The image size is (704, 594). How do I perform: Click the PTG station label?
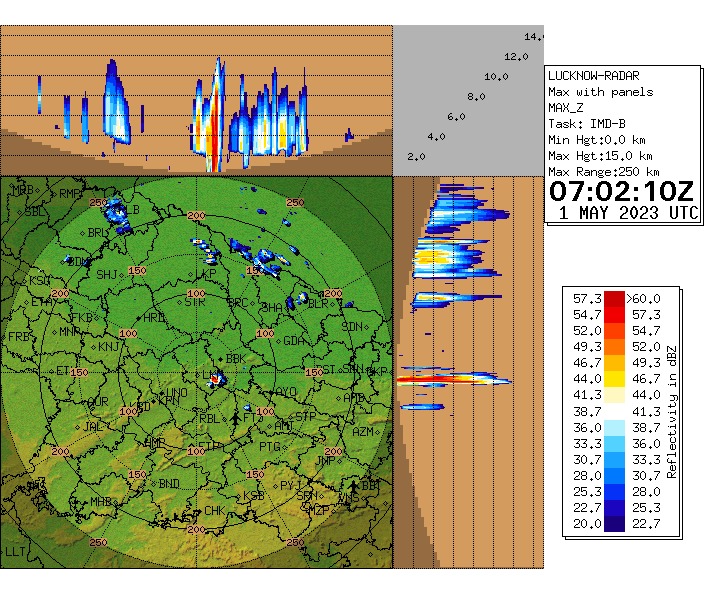tap(270, 447)
